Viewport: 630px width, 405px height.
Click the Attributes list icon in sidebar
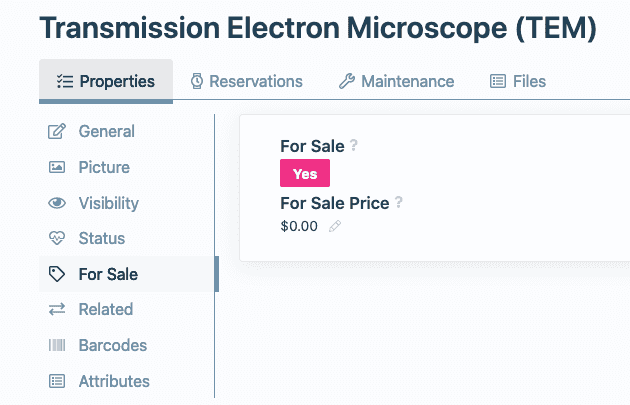57,381
